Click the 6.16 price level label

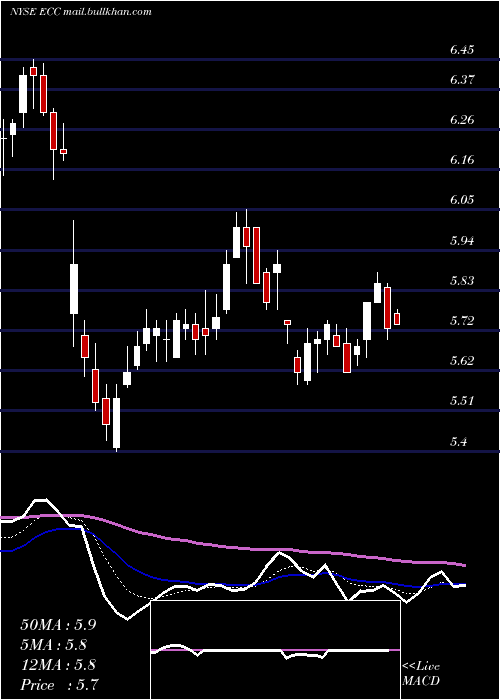tap(462, 160)
